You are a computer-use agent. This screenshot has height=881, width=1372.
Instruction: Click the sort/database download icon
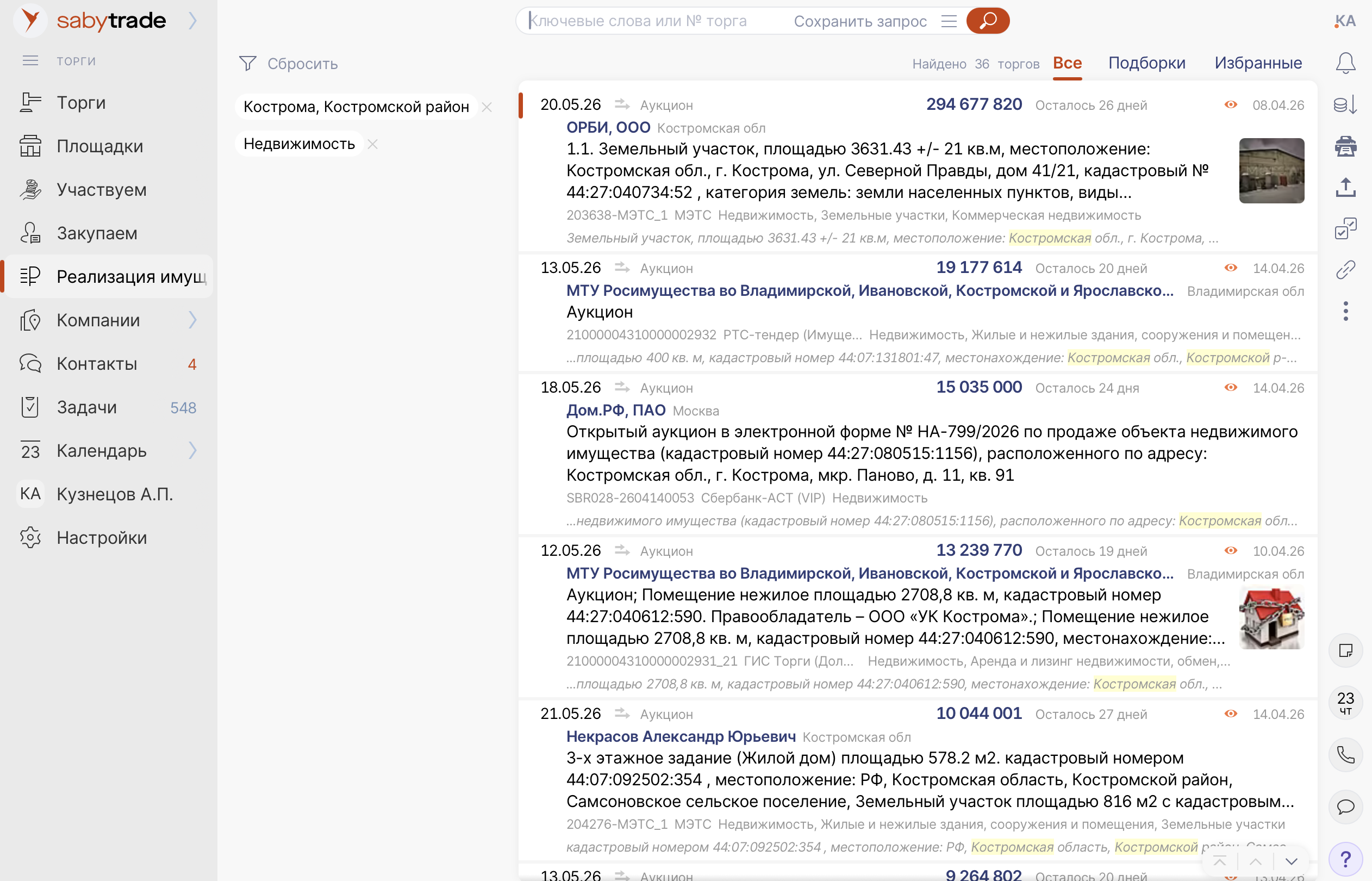(1346, 105)
